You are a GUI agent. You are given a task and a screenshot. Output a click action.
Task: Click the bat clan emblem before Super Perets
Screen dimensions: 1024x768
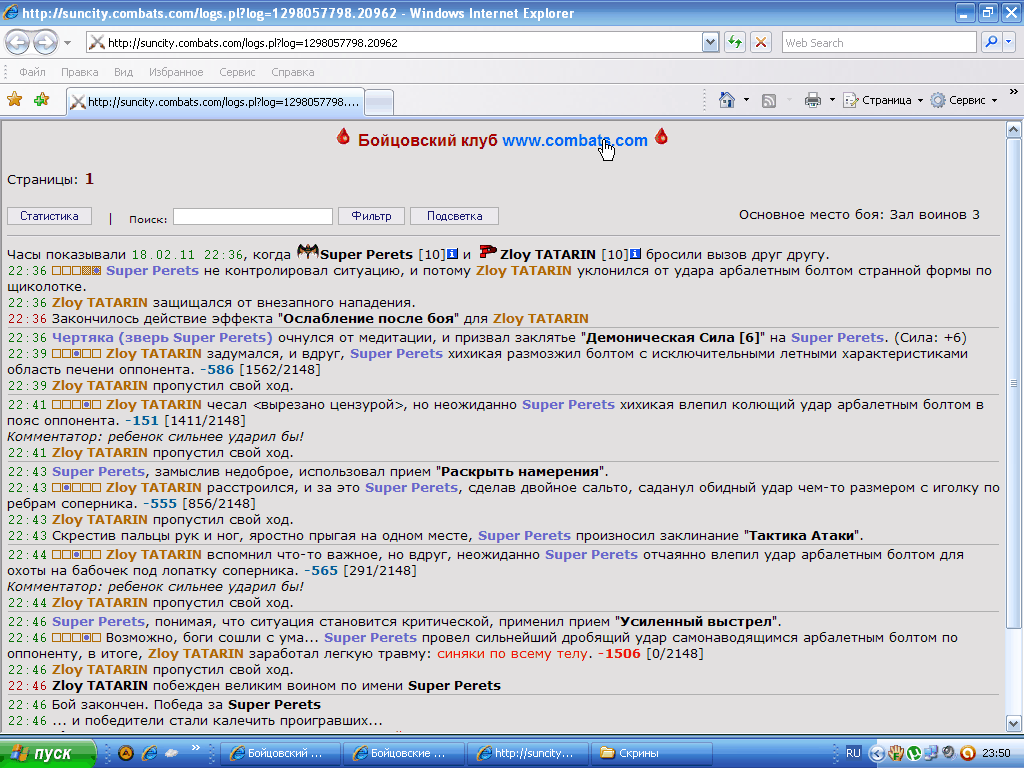tap(308, 251)
